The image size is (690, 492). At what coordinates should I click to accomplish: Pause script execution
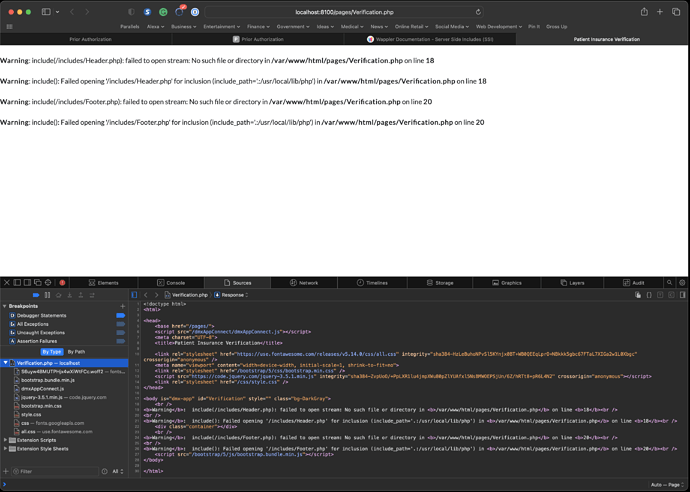48,295
